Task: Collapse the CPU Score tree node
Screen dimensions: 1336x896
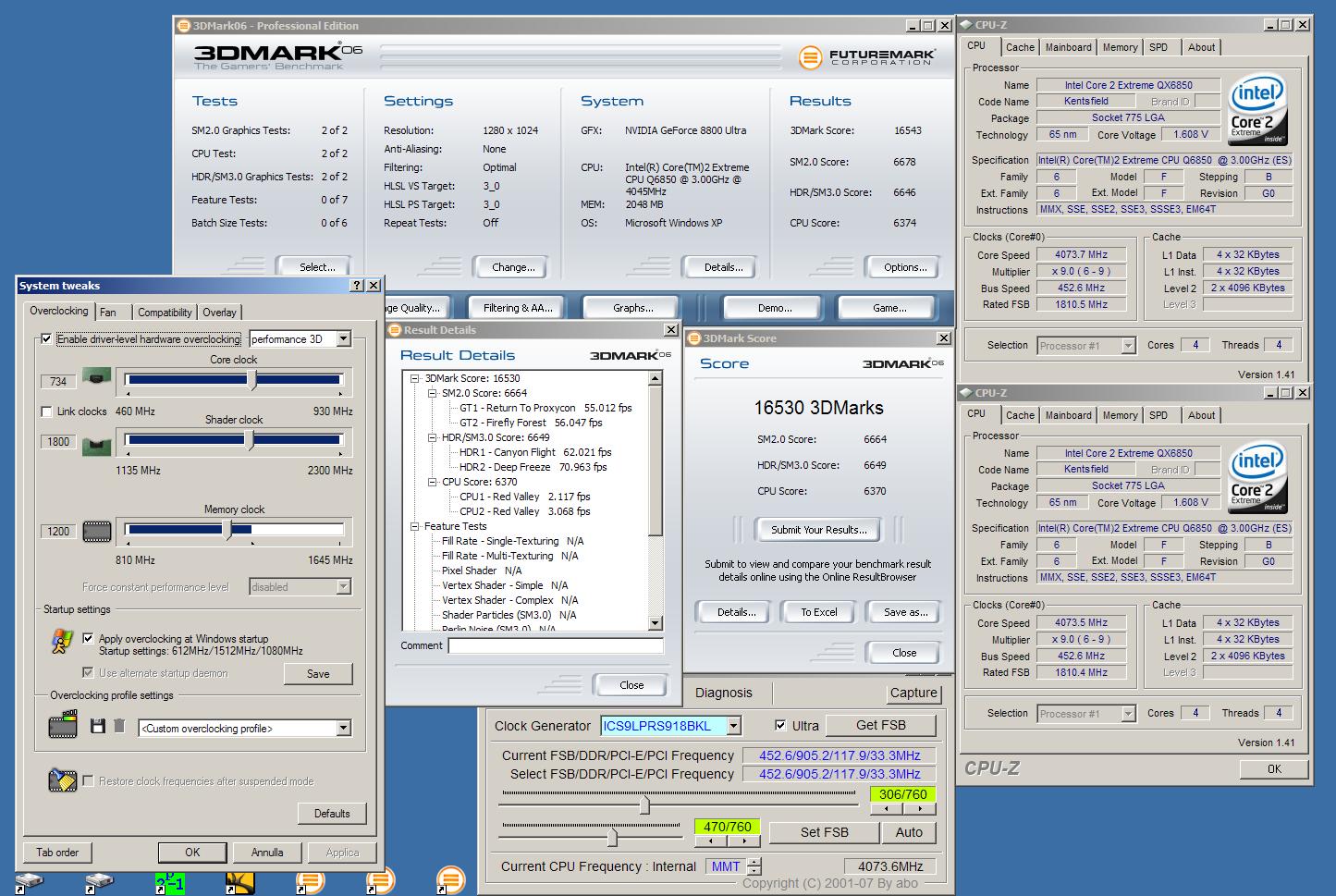Action: tap(432, 482)
